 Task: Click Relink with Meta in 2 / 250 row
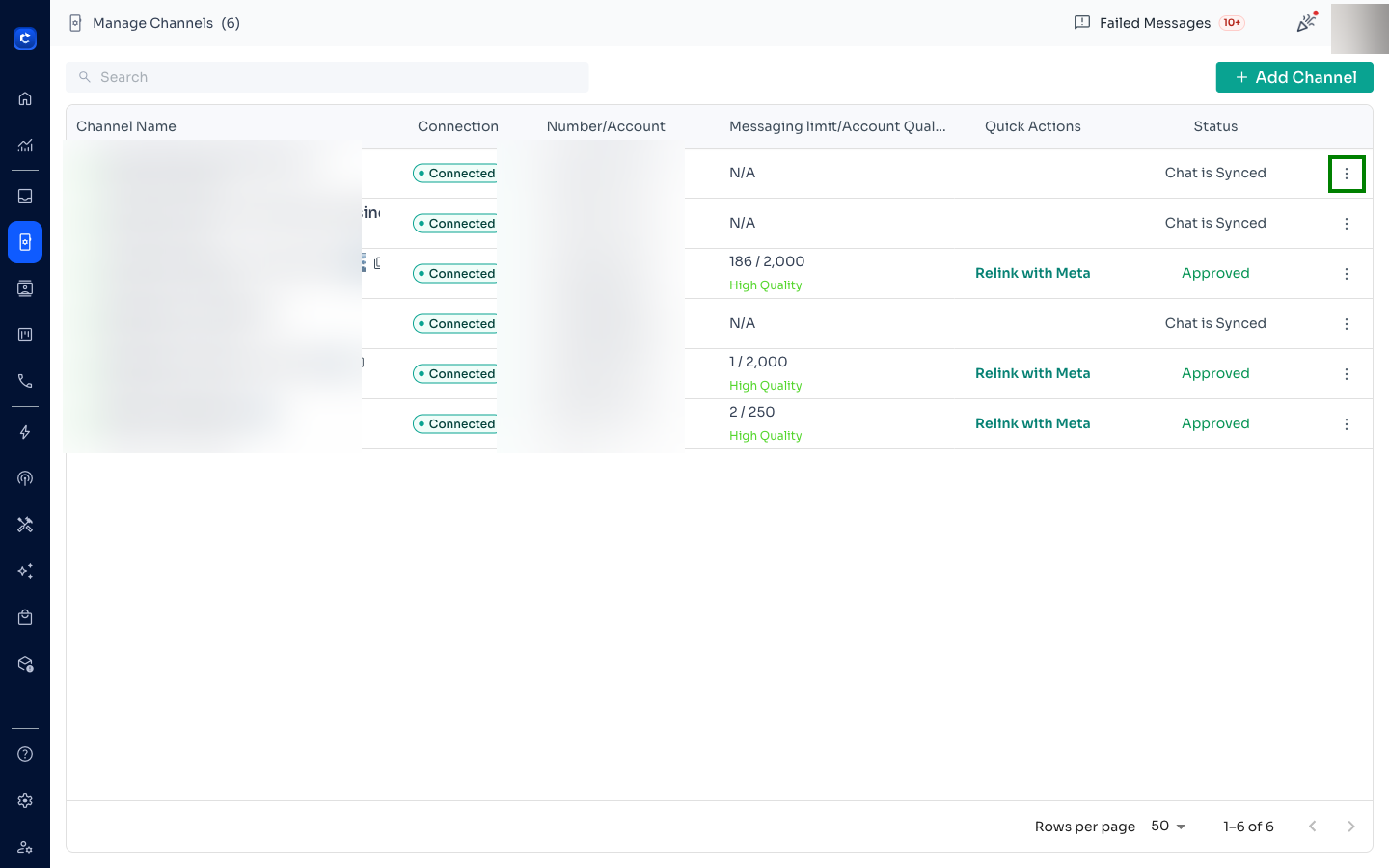1032,423
